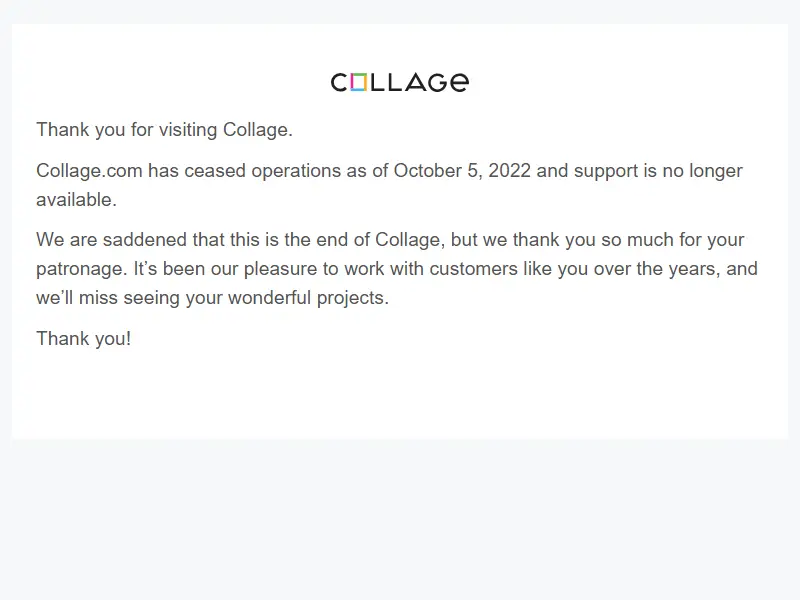
Task: Click the word 'pleasure' in the message
Action: [x=281, y=269]
